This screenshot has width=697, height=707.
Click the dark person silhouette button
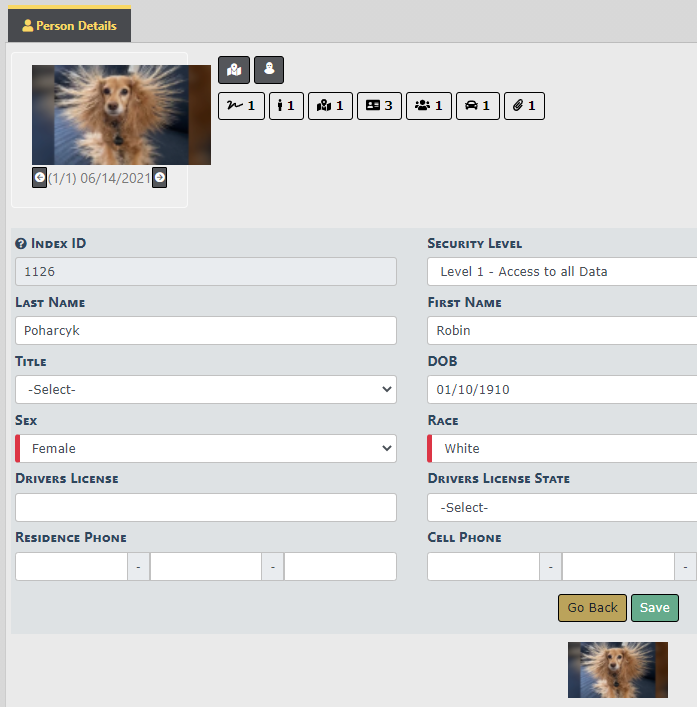click(x=269, y=70)
